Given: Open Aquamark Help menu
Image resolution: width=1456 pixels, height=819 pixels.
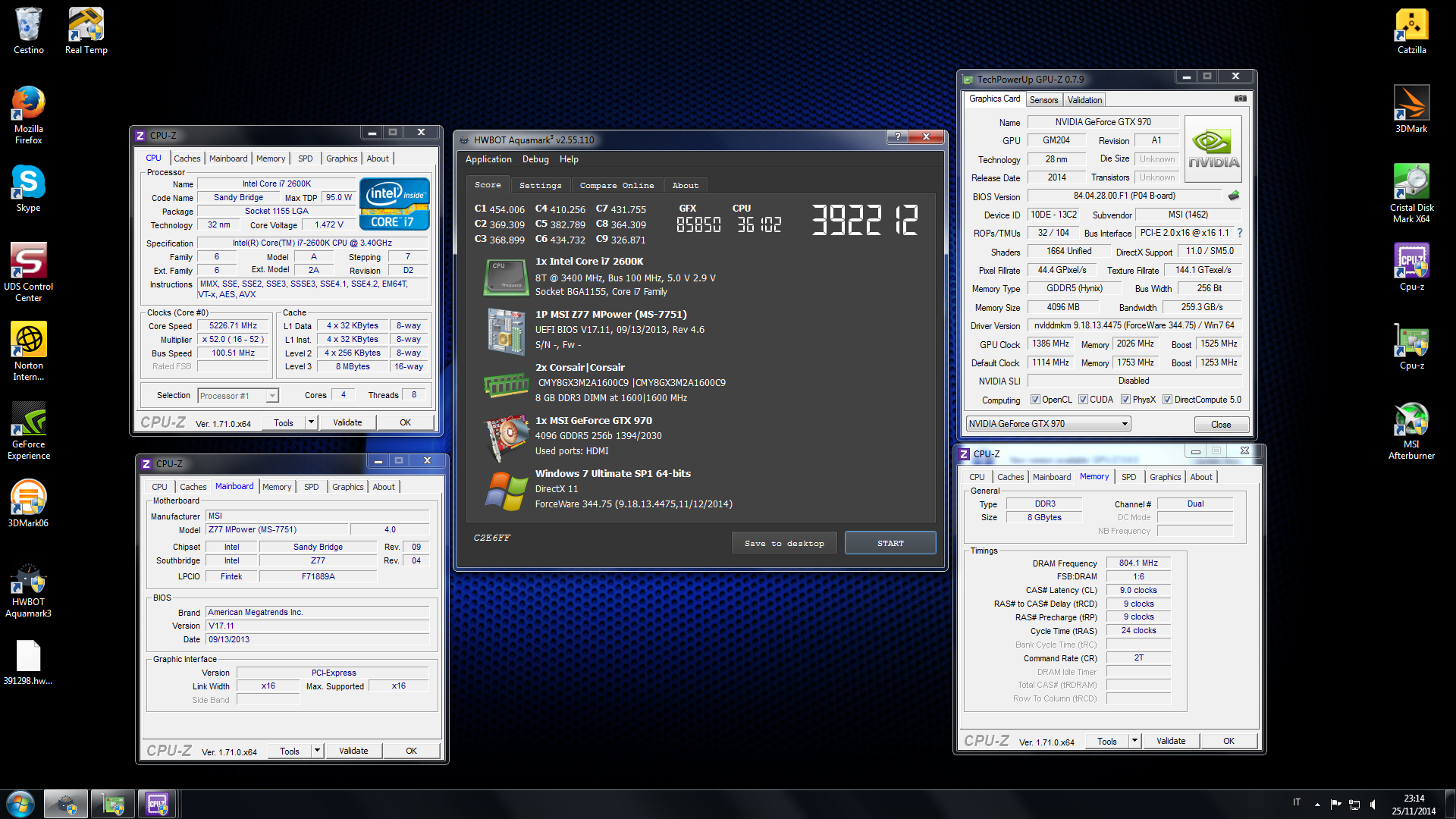Looking at the screenshot, I should [569, 159].
